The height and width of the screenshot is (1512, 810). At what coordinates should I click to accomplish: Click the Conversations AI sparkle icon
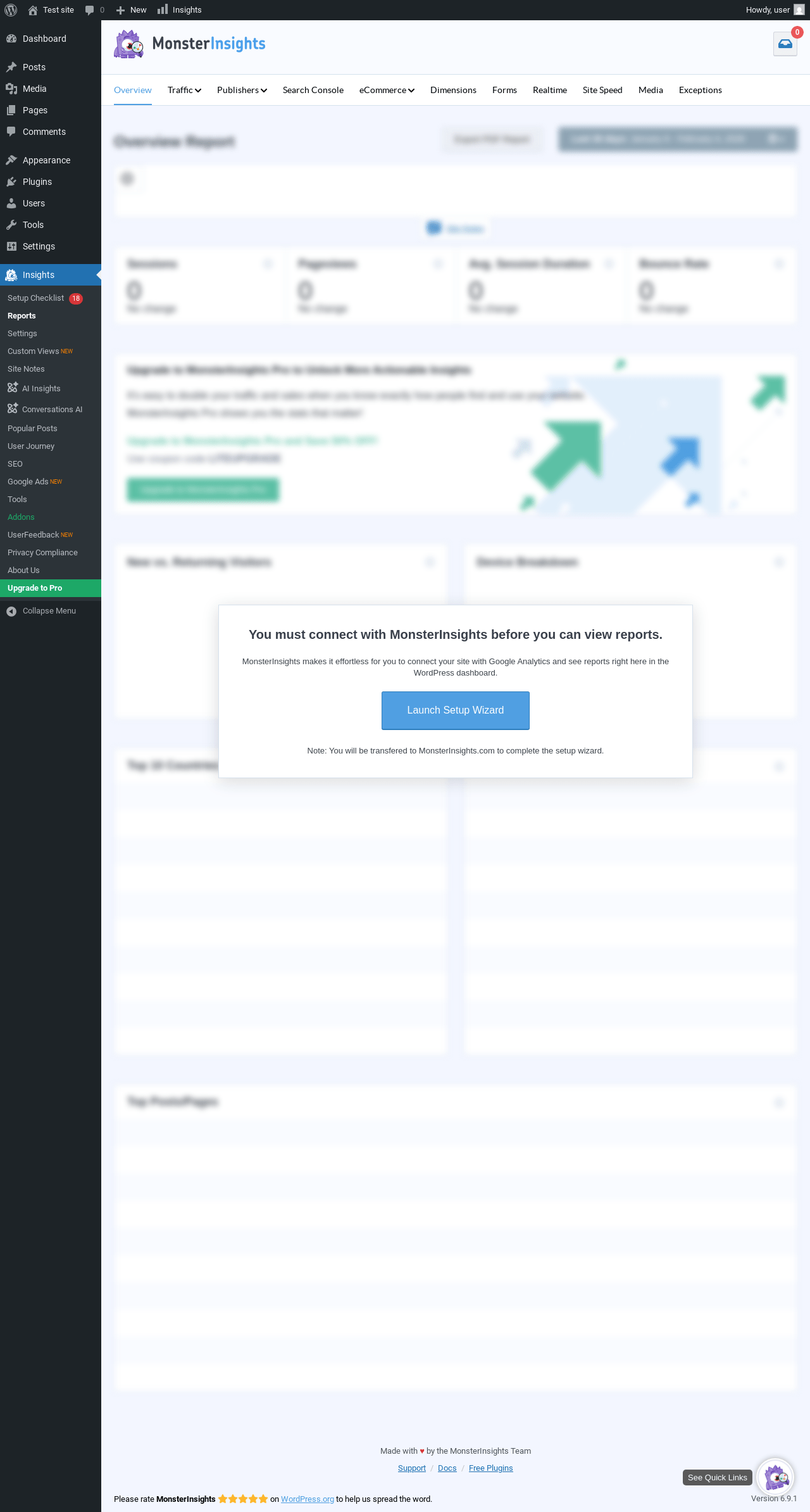coord(13,408)
